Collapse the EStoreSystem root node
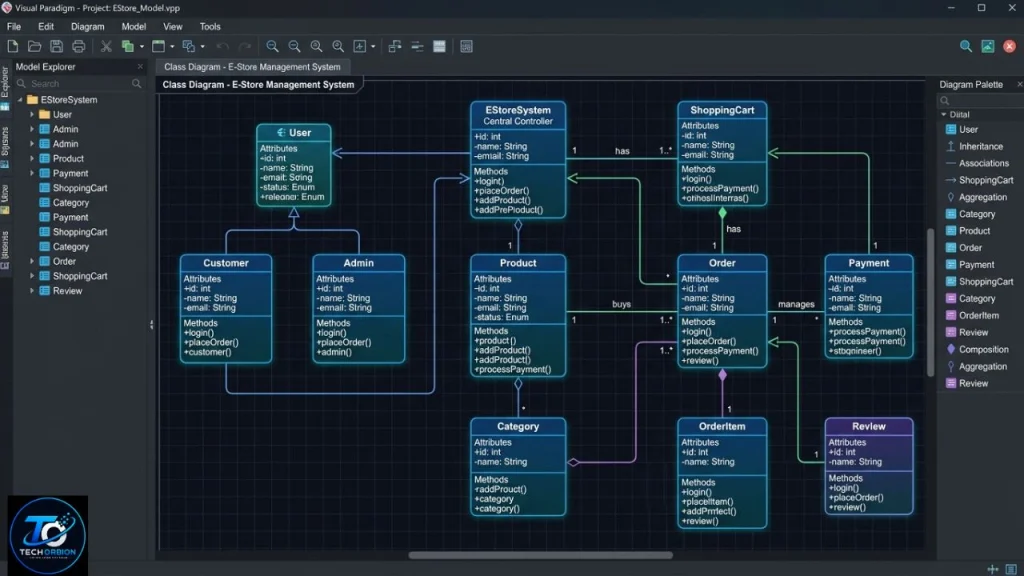This screenshot has width=1024, height=576. 20,100
